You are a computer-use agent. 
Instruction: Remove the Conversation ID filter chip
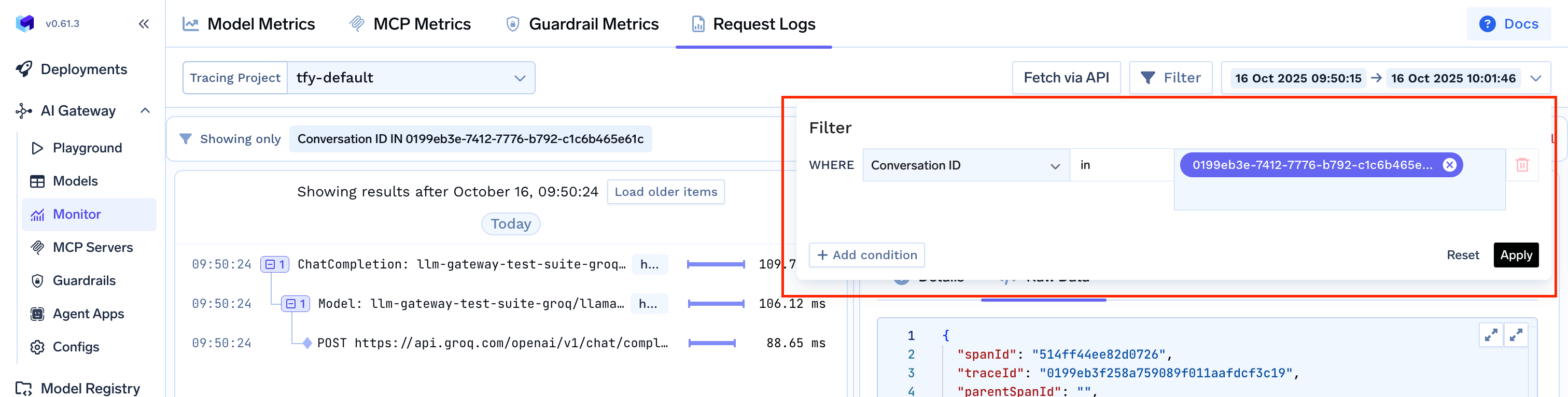1449,165
